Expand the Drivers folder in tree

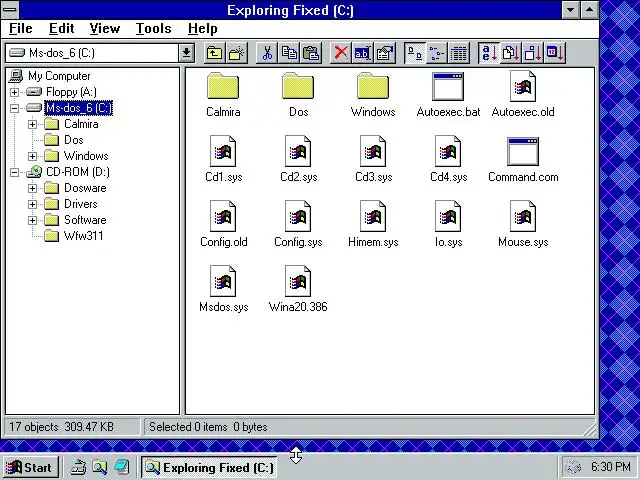[x=32, y=204]
